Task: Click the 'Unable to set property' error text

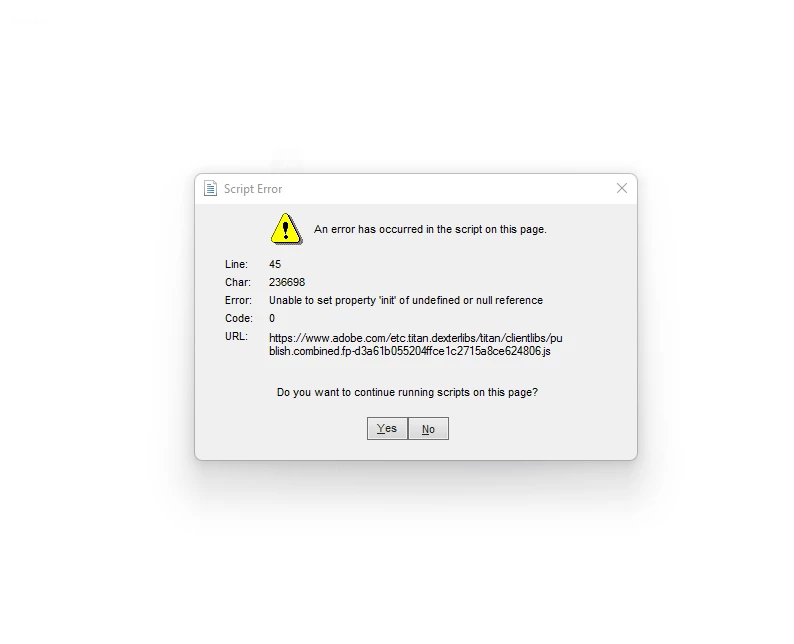Action: point(406,300)
